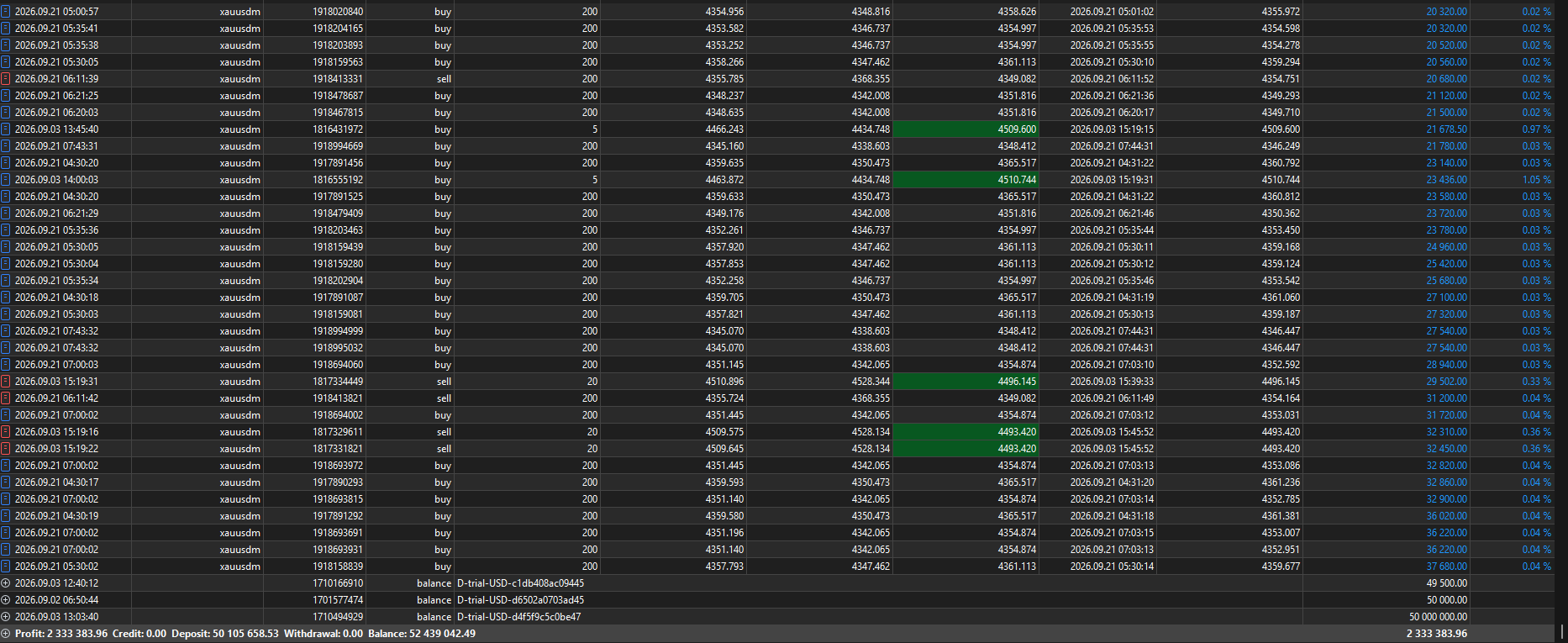Click the 1.05 % change value
The height and width of the screenshot is (643, 1568).
point(1536,179)
